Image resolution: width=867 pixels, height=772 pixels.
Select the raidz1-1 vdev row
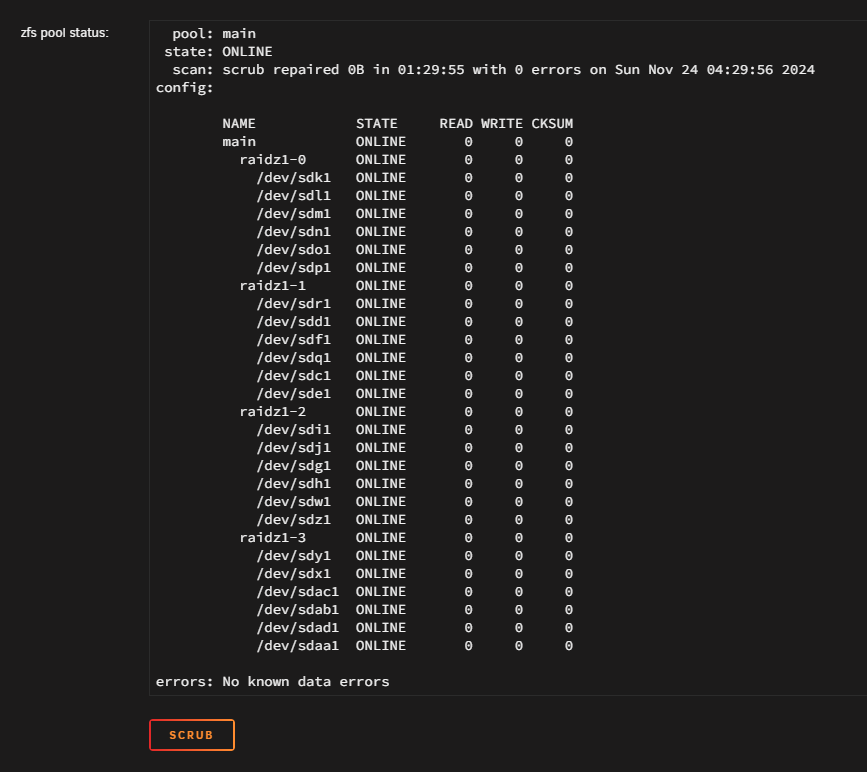(273, 286)
